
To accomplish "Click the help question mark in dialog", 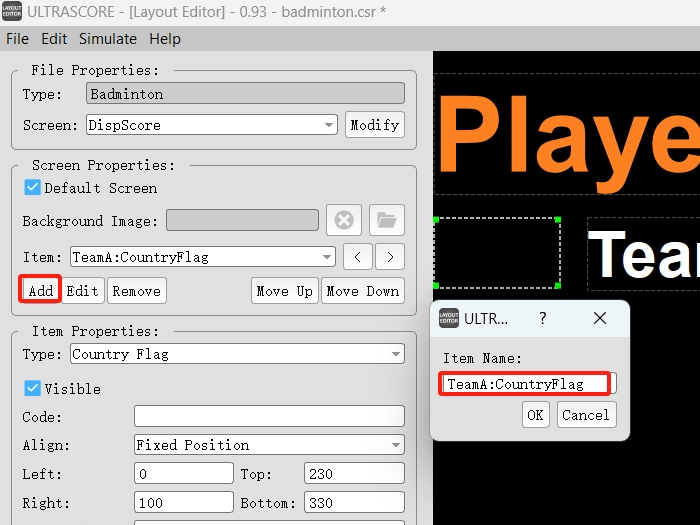I will click(x=543, y=318).
